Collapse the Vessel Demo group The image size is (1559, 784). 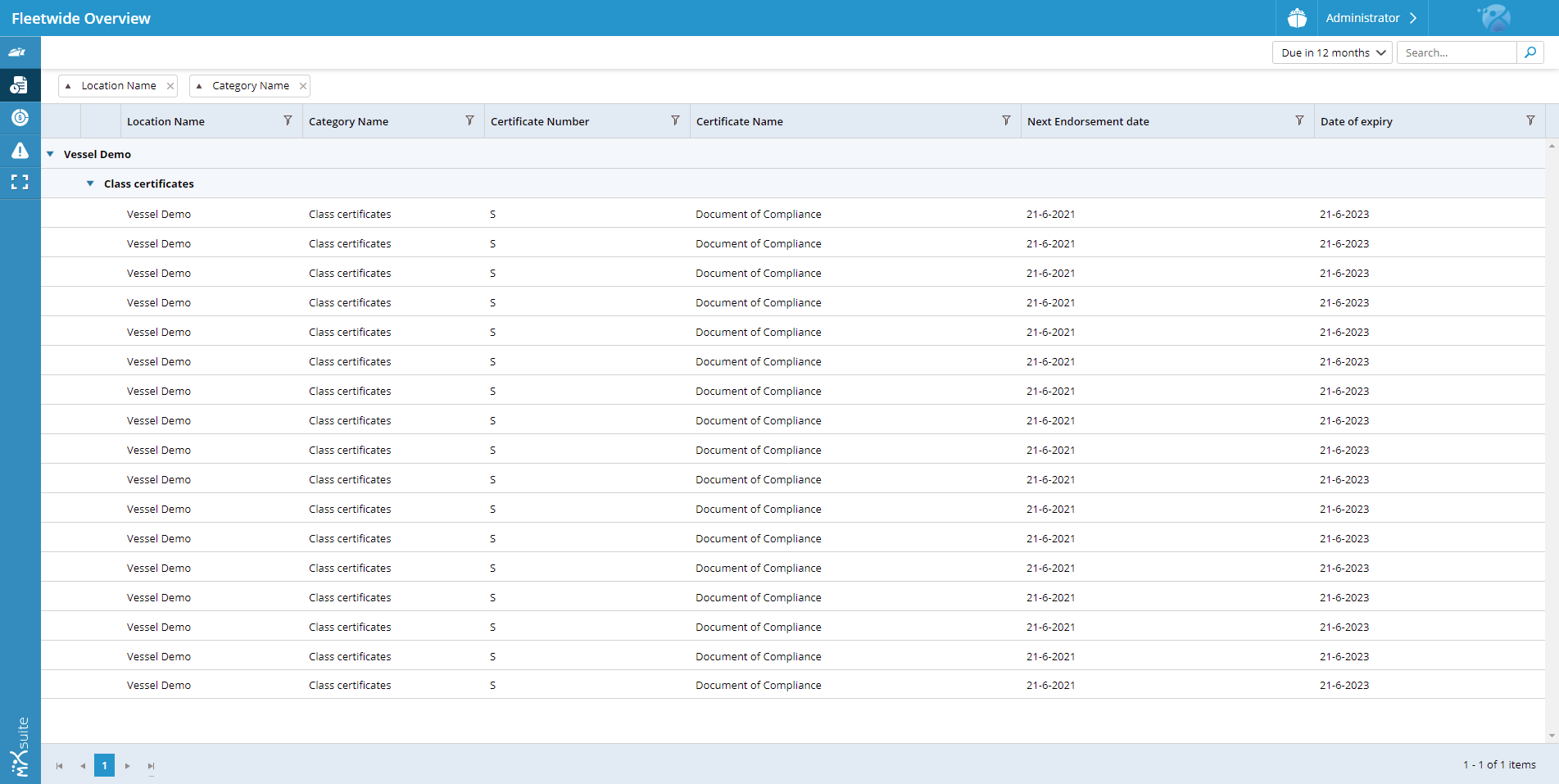(51, 154)
